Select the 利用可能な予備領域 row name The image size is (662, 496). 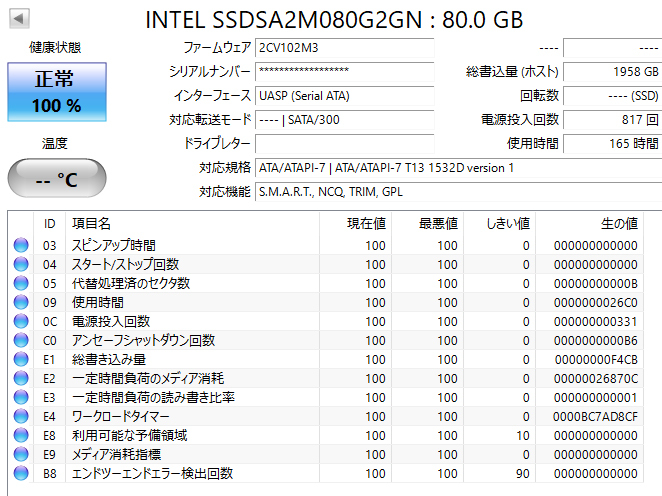click(130, 435)
